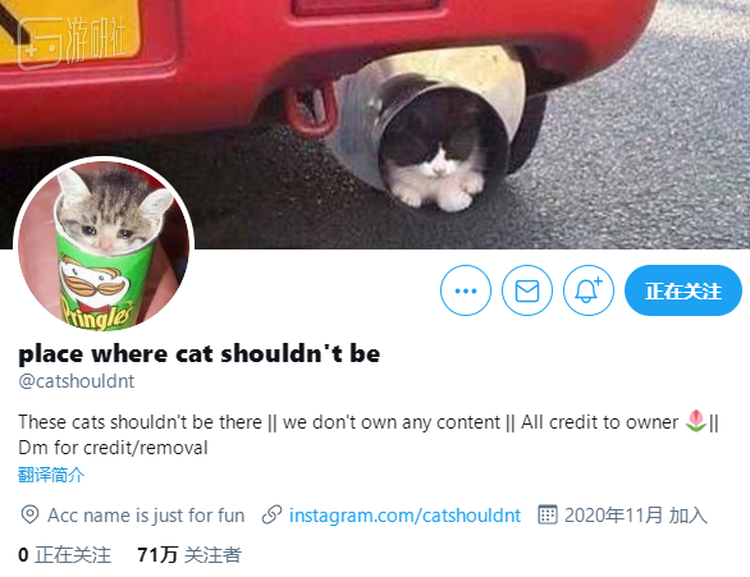The height and width of the screenshot is (577, 750).
Task: Click the 2020年11月 加入 join date text
Action: (x=636, y=515)
